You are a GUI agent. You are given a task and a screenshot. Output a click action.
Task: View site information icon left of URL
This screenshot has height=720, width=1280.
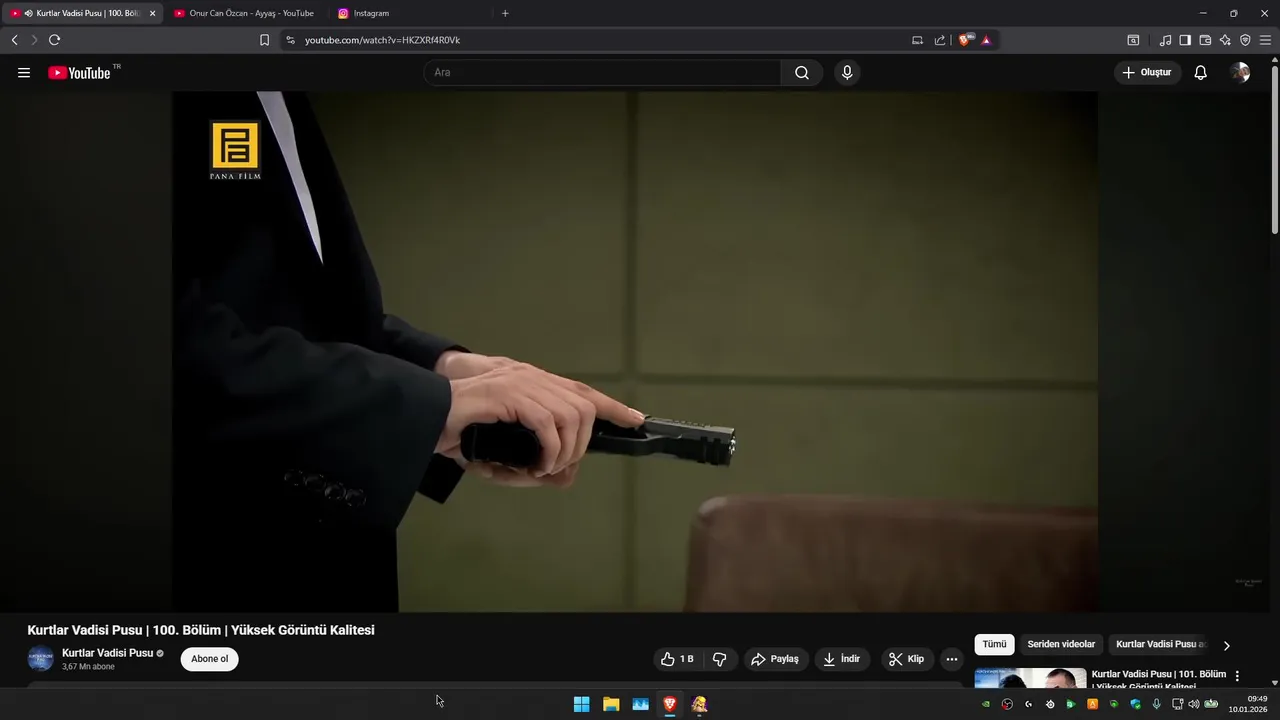click(290, 40)
